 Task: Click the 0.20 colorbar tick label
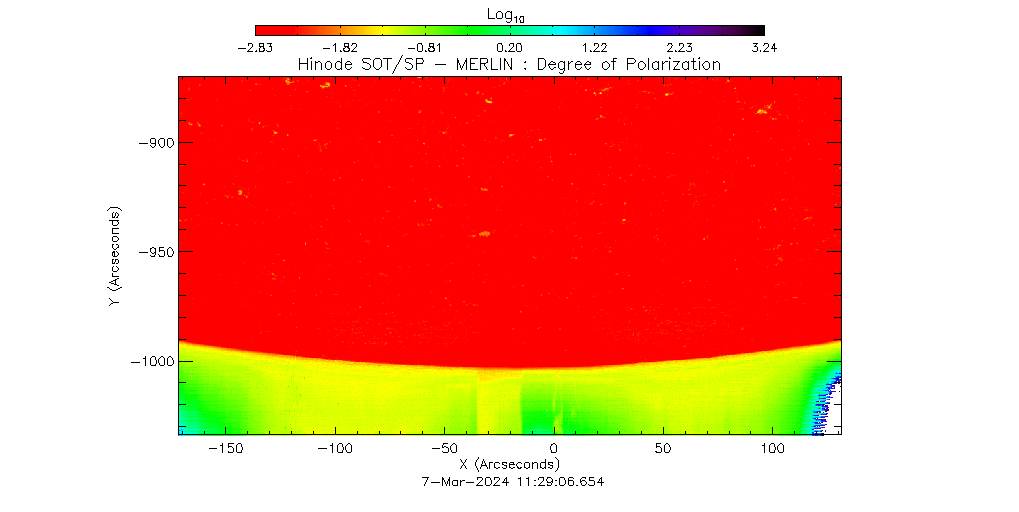point(509,47)
